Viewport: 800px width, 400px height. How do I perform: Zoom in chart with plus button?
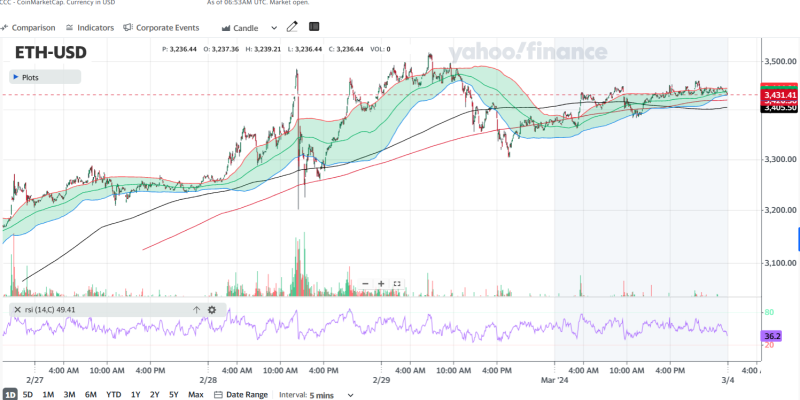tap(381, 284)
